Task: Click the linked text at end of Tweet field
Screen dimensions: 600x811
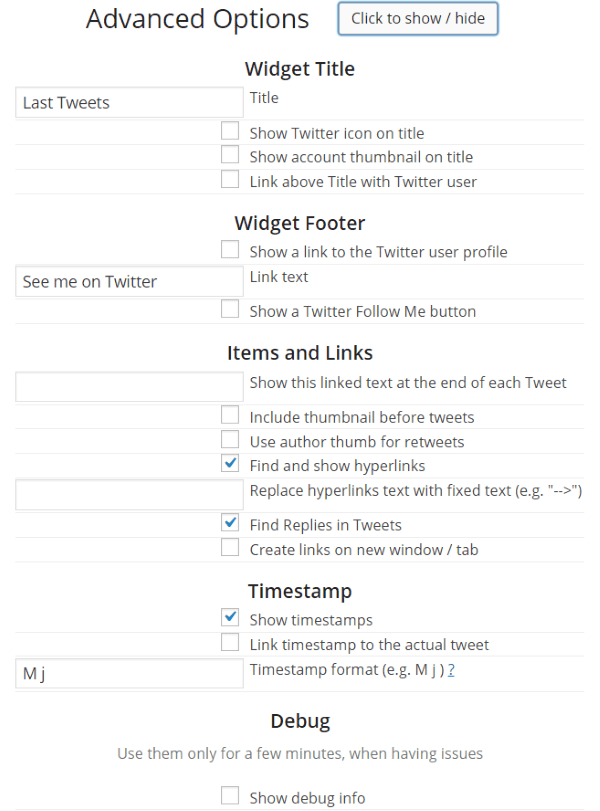Action: [128, 386]
